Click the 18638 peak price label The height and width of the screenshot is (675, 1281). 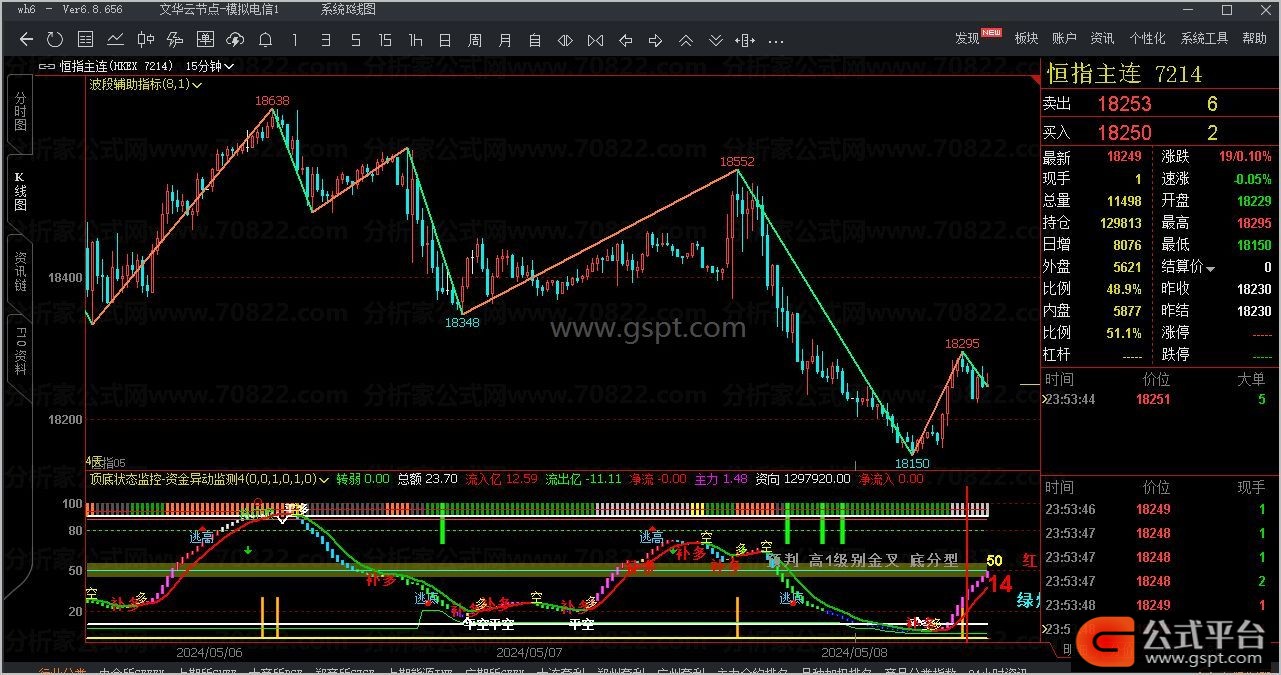272,101
